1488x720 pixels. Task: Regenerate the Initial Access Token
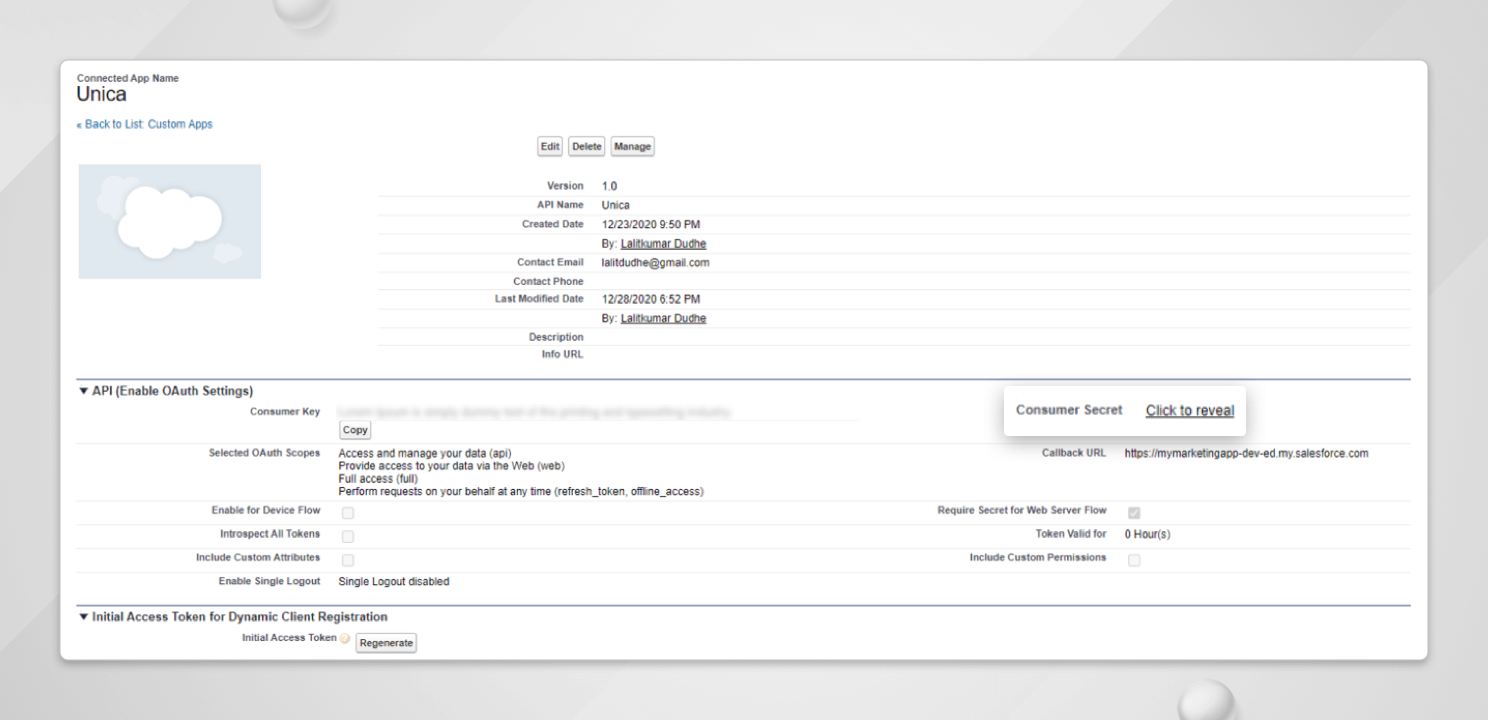(x=386, y=643)
